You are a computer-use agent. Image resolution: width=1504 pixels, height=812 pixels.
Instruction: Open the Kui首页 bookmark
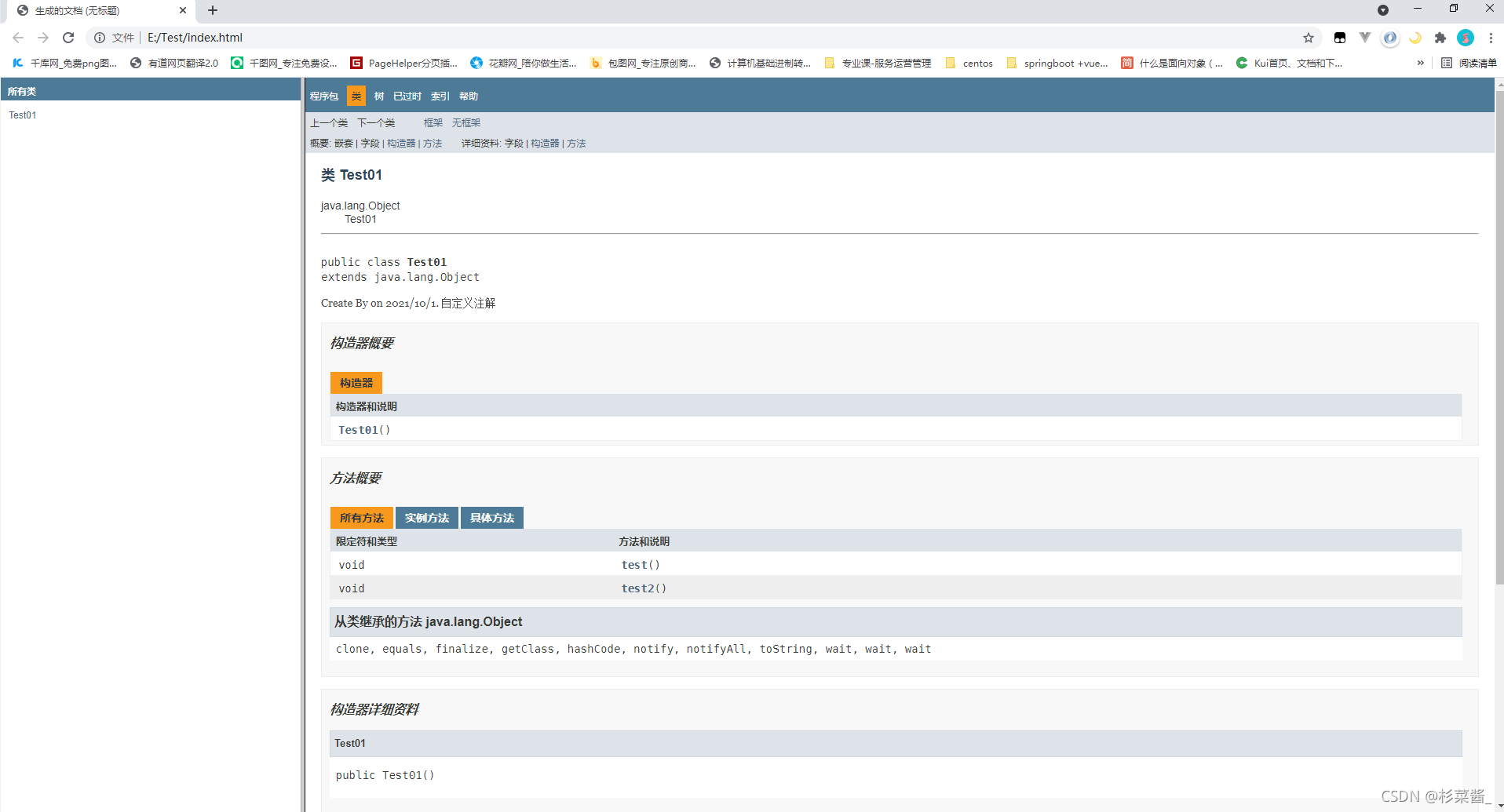(1289, 63)
